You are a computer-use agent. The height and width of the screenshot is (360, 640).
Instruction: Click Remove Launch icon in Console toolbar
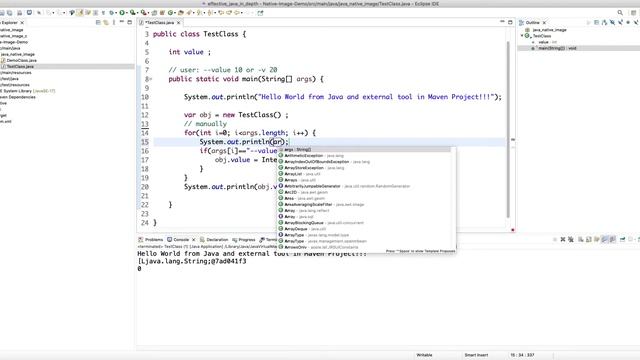(x=563, y=240)
